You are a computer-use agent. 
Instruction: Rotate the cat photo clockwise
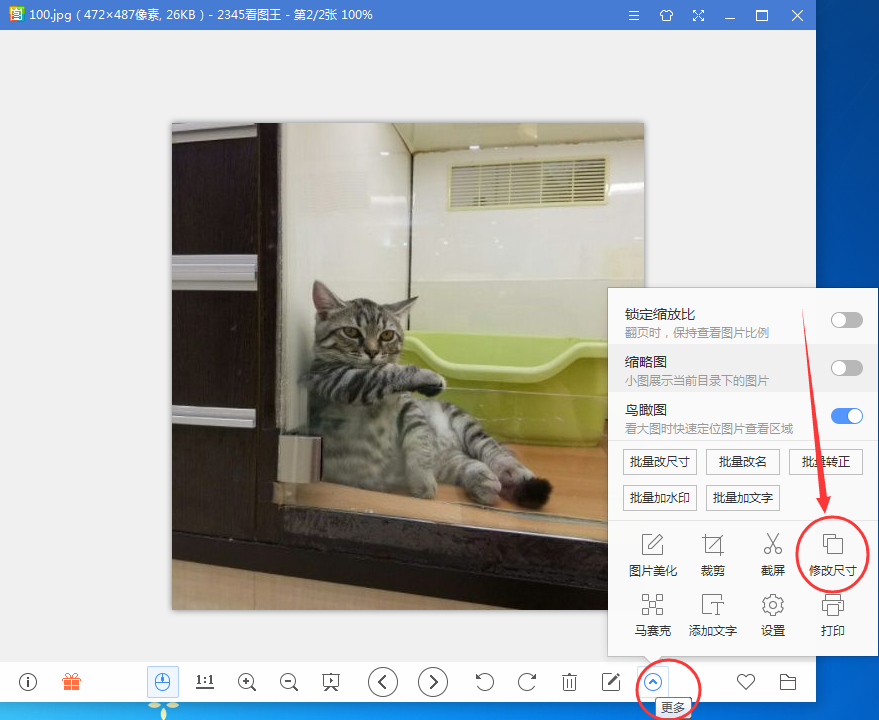[527, 682]
